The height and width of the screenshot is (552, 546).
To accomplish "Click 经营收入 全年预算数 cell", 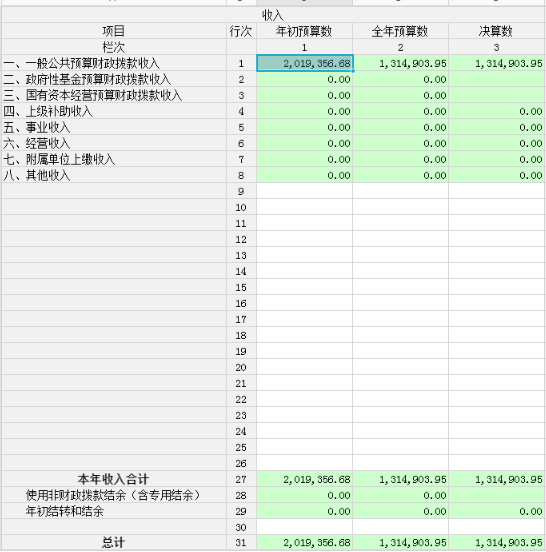I will click(400, 144).
